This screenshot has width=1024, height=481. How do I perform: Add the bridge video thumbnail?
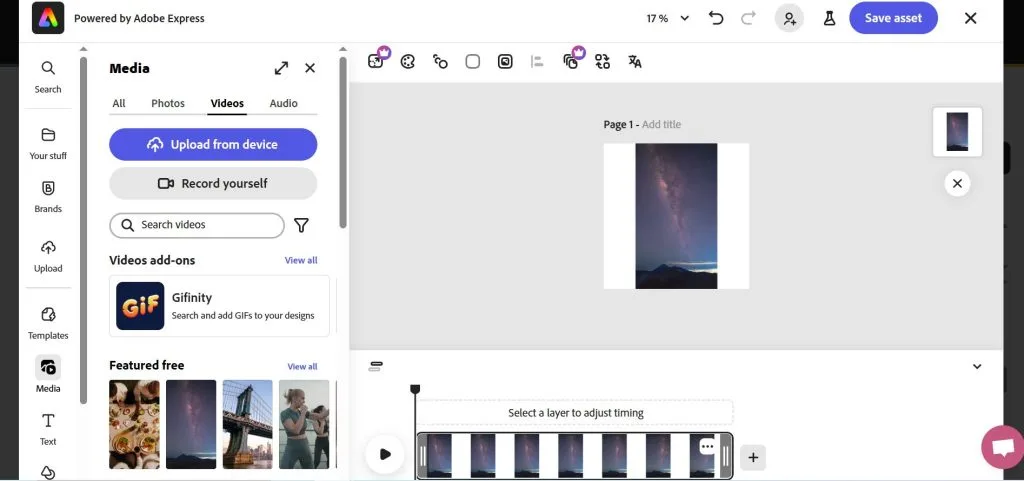pyautogui.click(x=248, y=424)
